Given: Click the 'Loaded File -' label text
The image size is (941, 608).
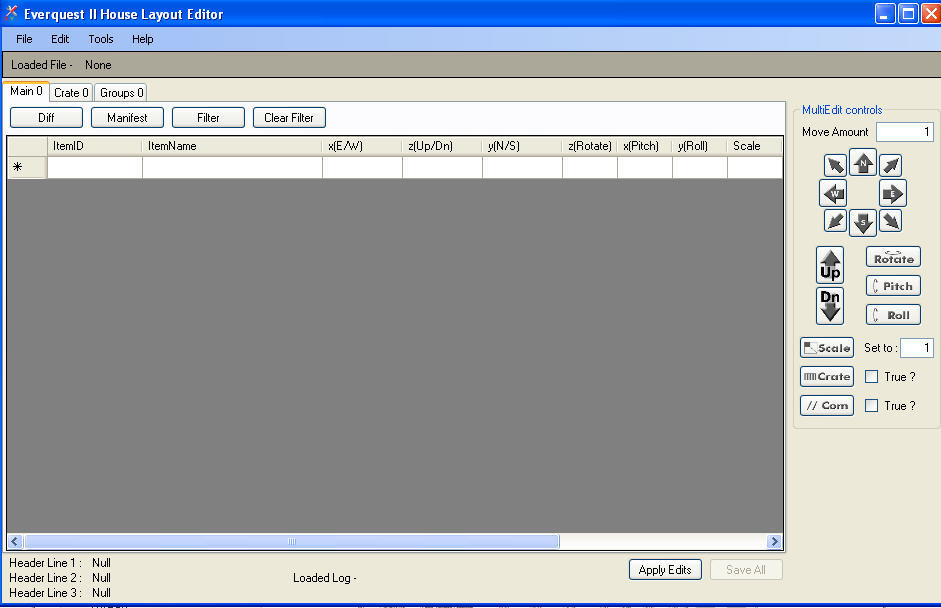Looking at the screenshot, I should (x=41, y=65).
